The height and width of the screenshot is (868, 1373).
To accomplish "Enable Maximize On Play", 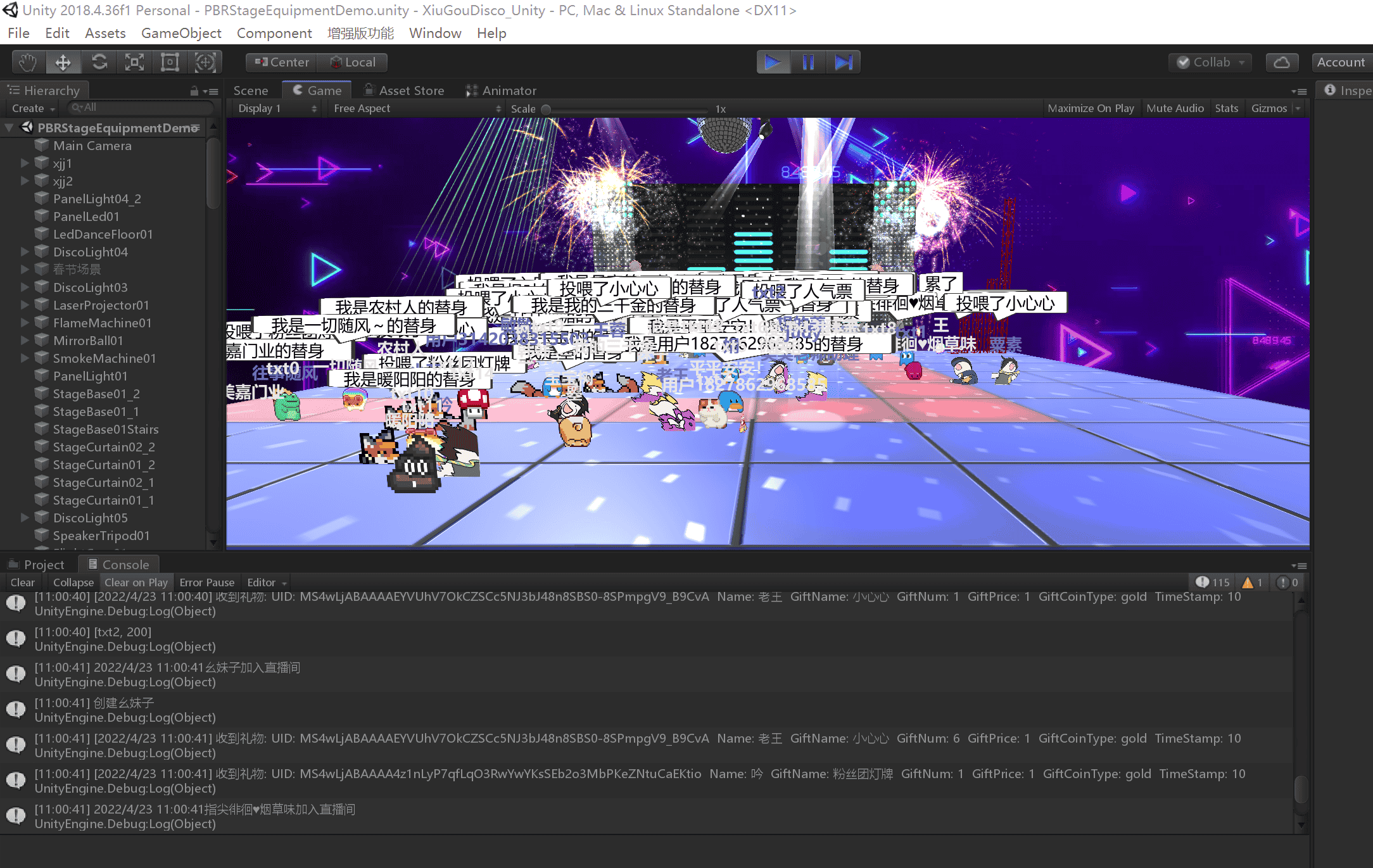I will click(1091, 108).
